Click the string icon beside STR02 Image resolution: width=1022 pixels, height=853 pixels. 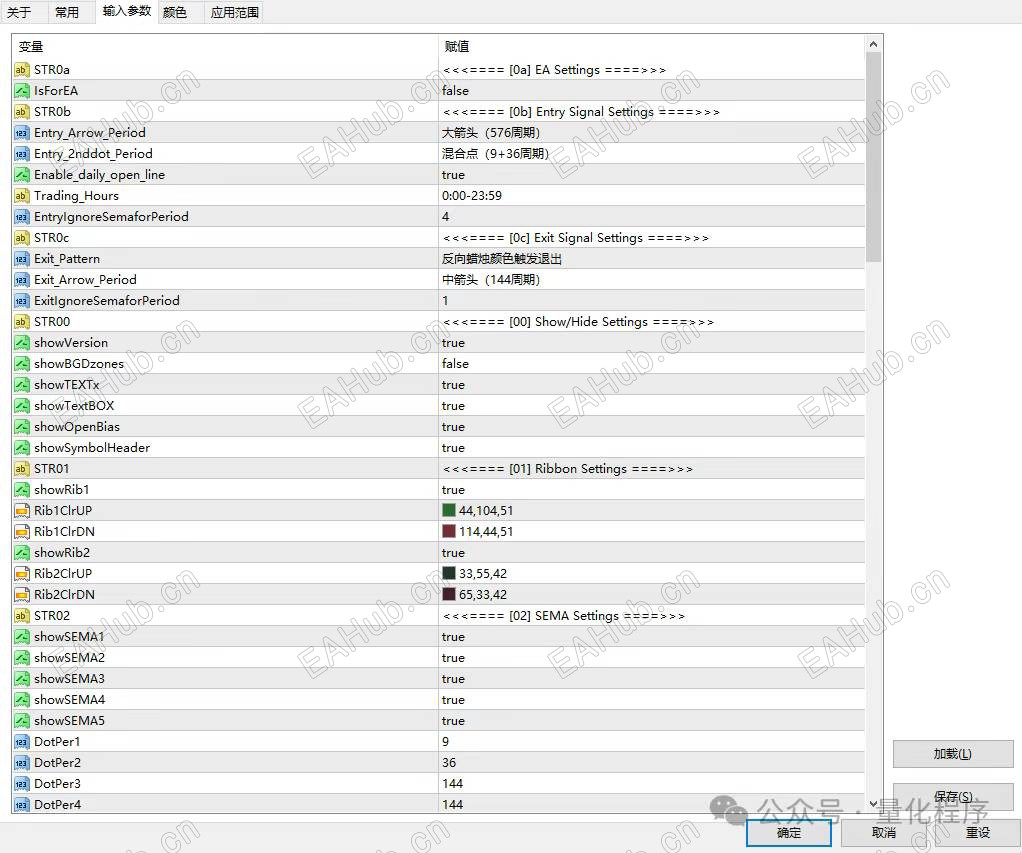[x=22, y=616]
